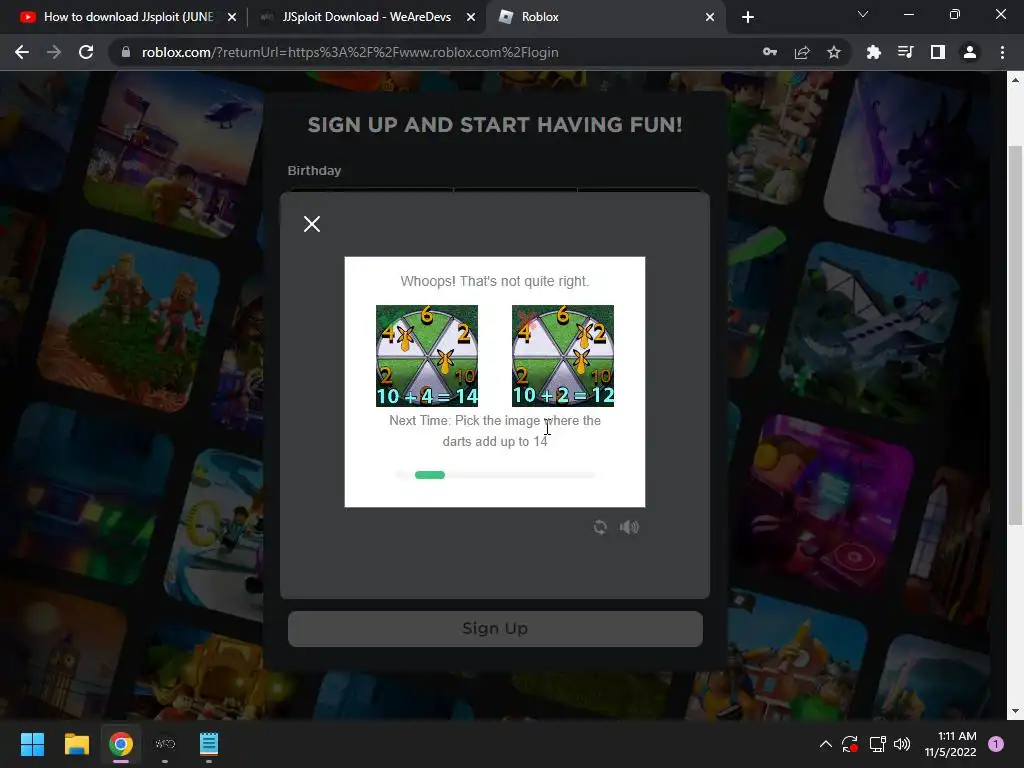Click the Chrome taskbar icon
The width and height of the screenshot is (1024, 768).
[x=121, y=744]
